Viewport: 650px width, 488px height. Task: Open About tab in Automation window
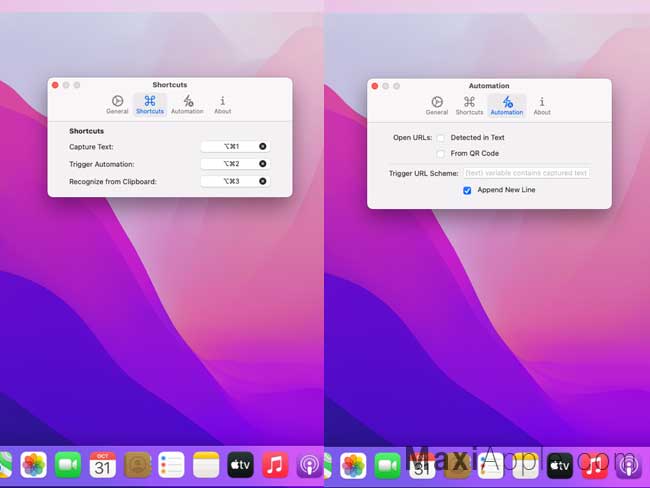(x=542, y=106)
